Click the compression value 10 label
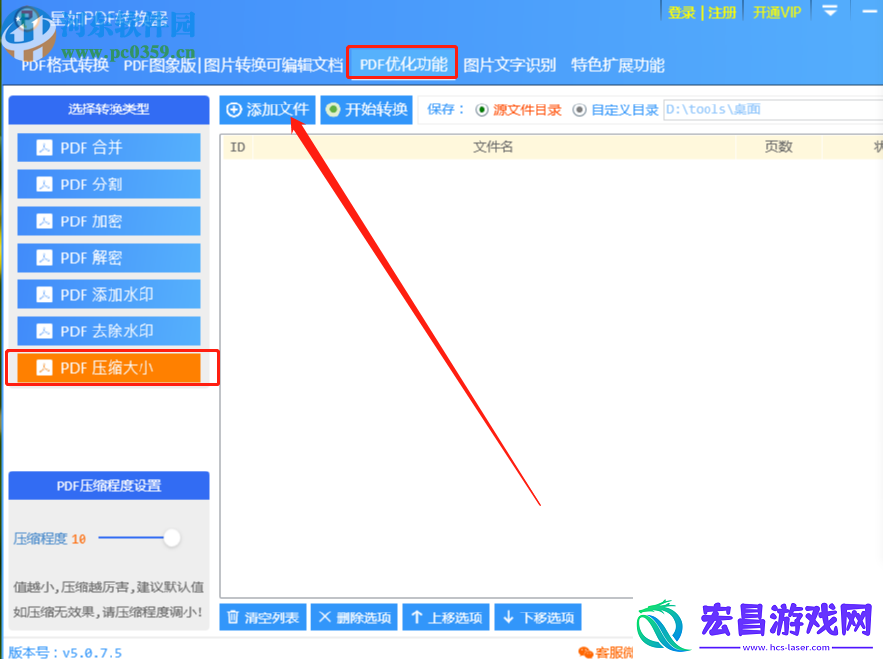883x659 pixels. (x=79, y=539)
